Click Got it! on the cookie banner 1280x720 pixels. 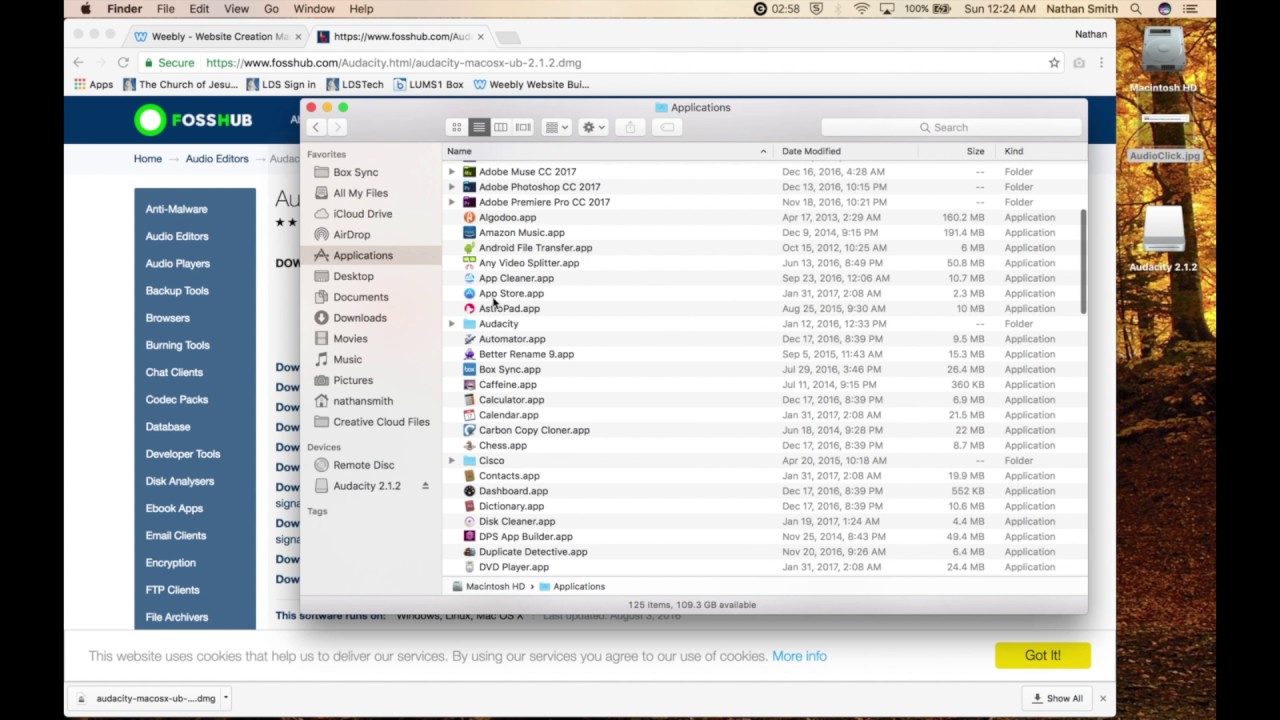coord(1042,655)
